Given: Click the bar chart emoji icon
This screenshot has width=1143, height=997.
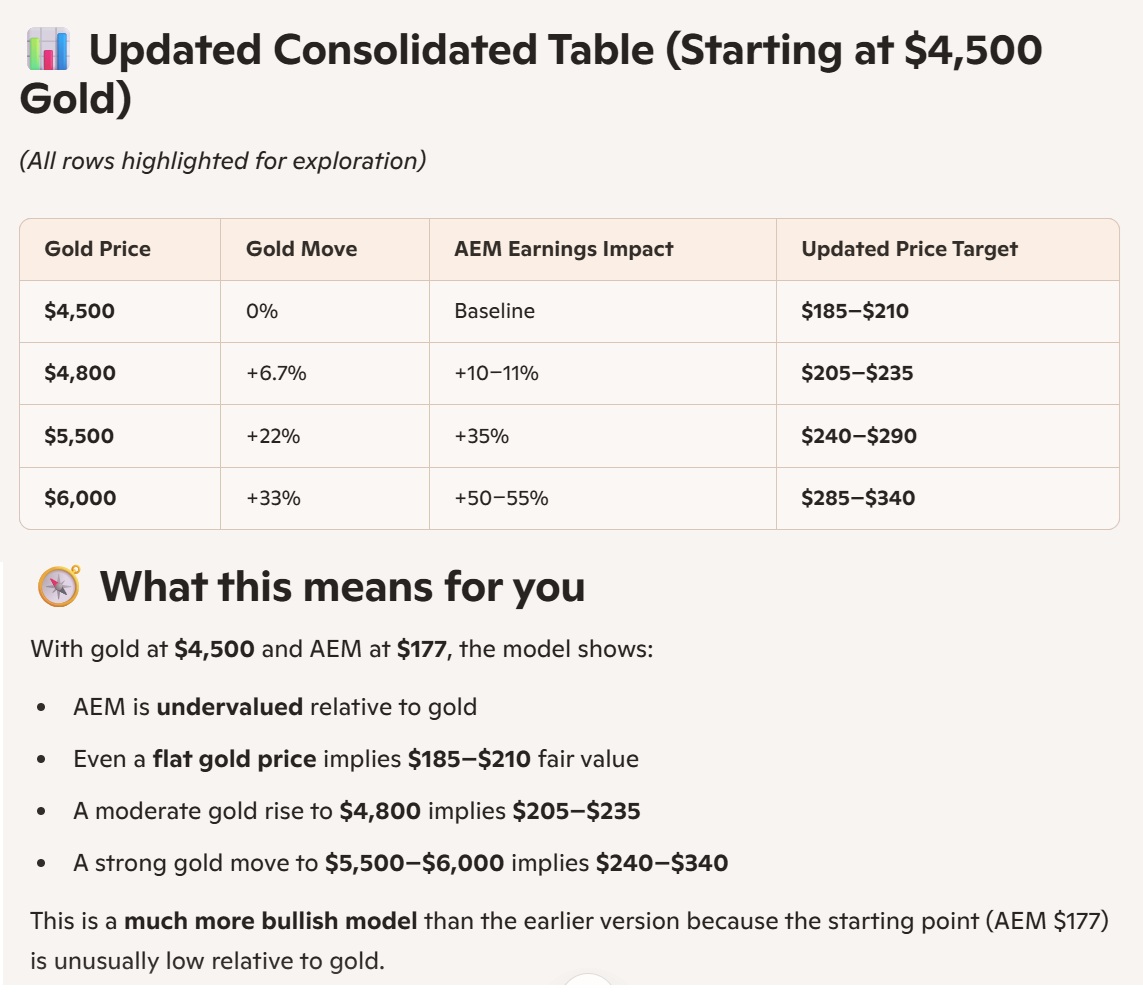Looking at the screenshot, I should tap(48, 49).
